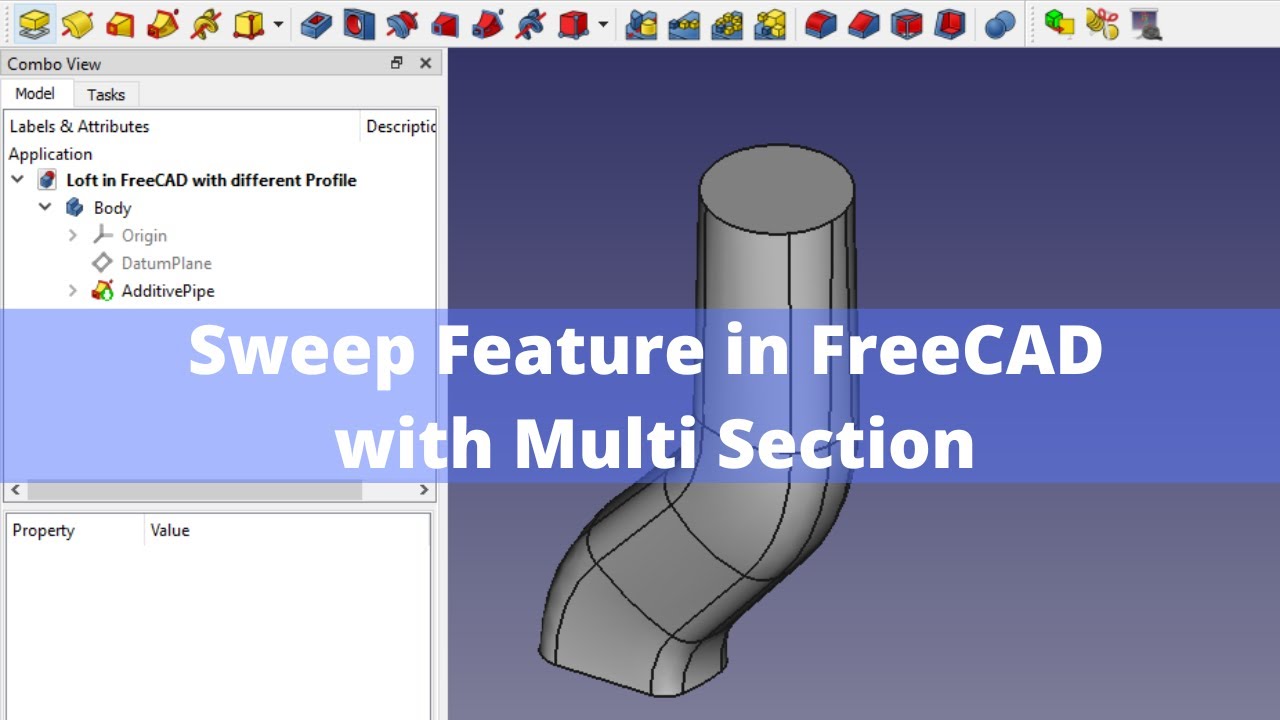Close the Combo View panel

(425, 63)
